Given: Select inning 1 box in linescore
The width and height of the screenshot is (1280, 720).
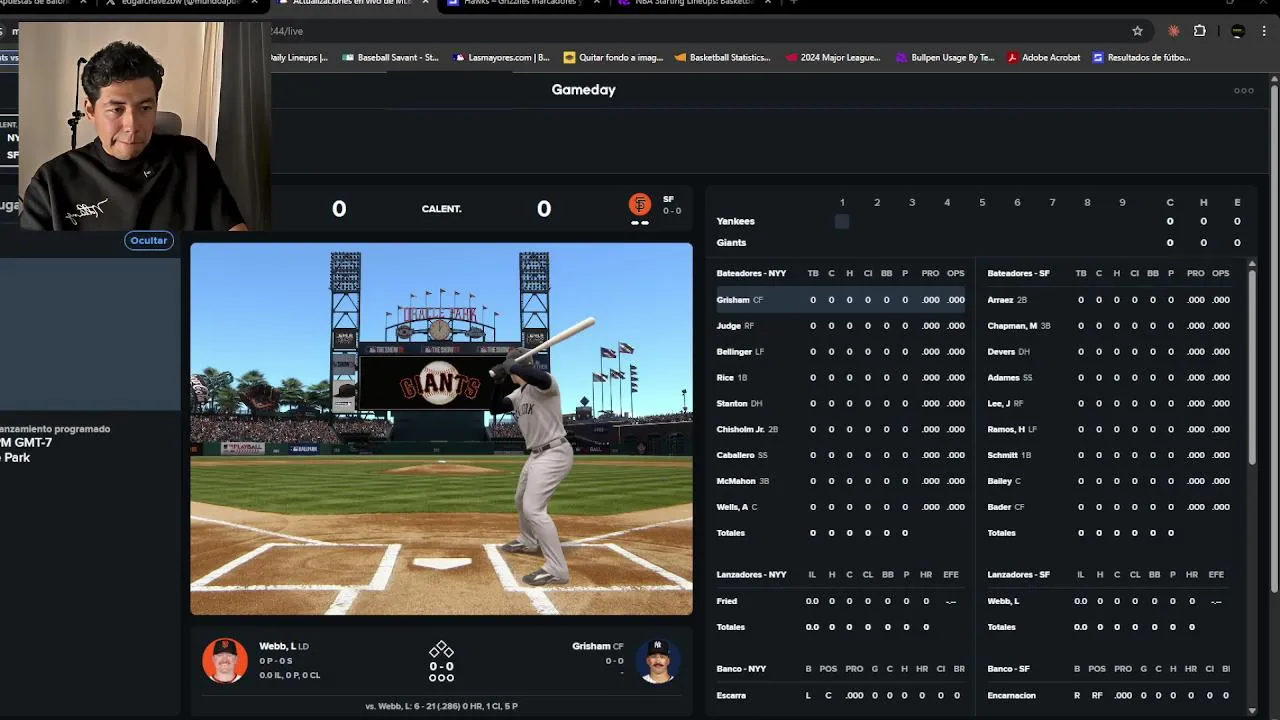Looking at the screenshot, I should pos(842,222).
